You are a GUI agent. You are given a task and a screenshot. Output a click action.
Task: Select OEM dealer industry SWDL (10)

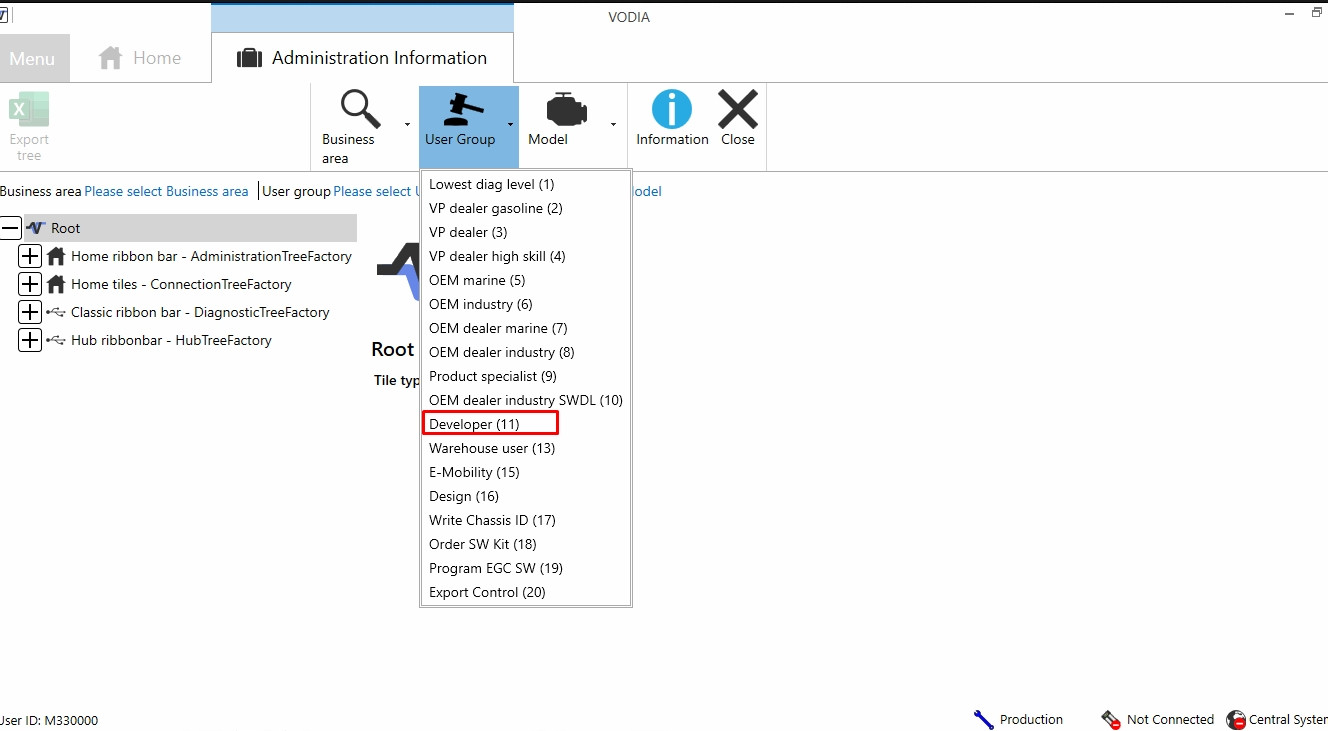click(525, 400)
